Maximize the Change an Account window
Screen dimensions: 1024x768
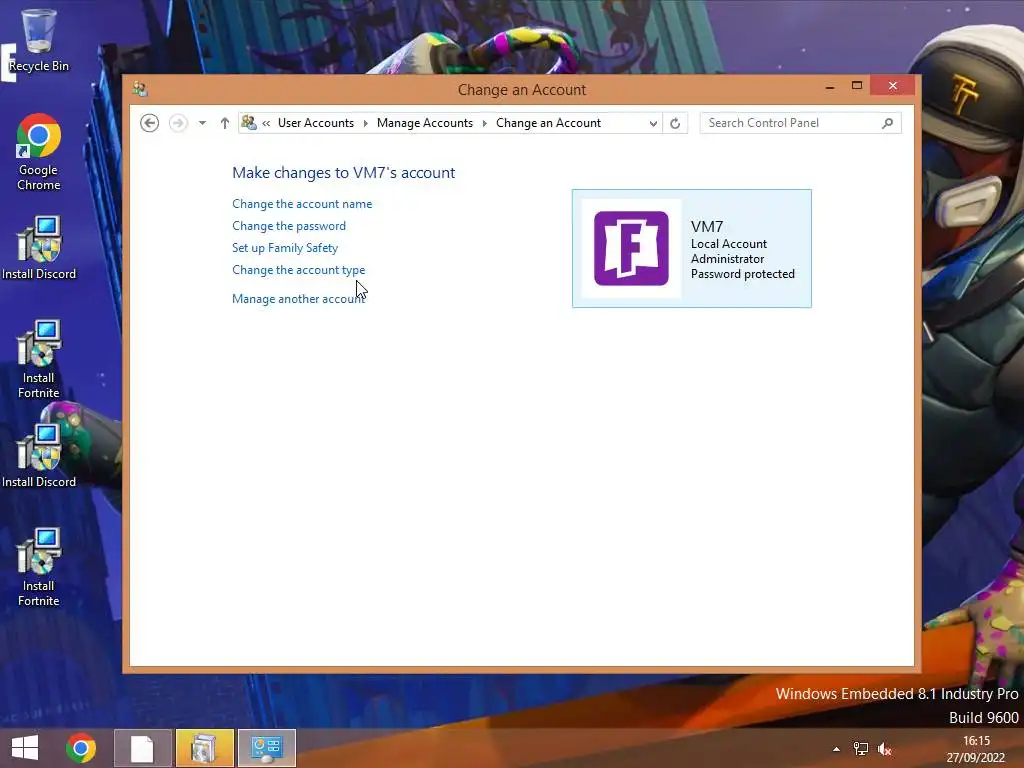(x=857, y=86)
